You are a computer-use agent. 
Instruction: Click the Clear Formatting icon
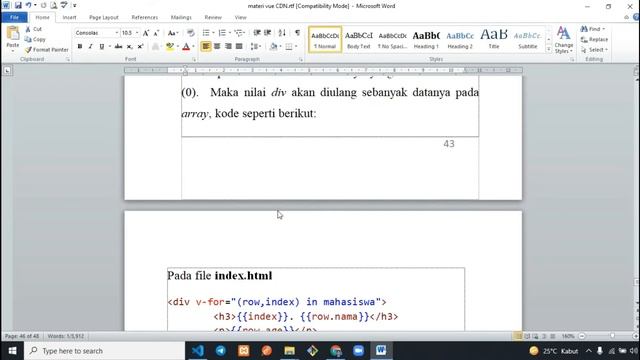(x=190, y=33)
